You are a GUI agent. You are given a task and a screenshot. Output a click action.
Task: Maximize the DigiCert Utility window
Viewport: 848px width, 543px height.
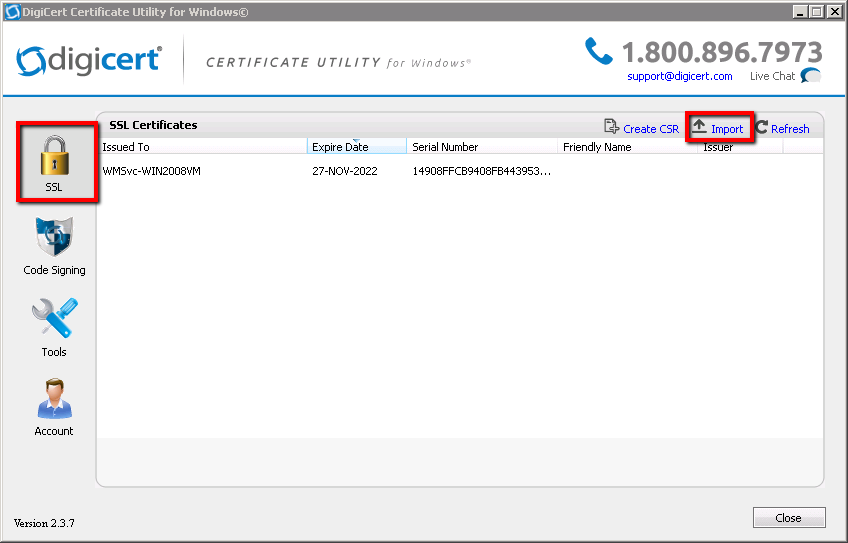(x=817, y=11)
